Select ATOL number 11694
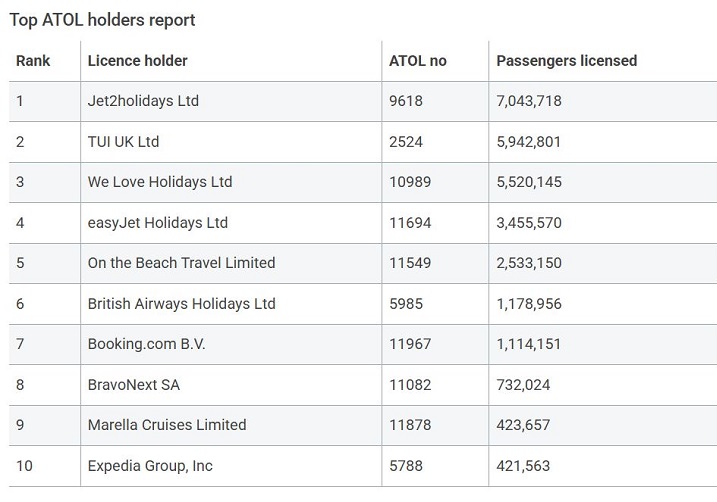717x502 pixels. [410, 223]
